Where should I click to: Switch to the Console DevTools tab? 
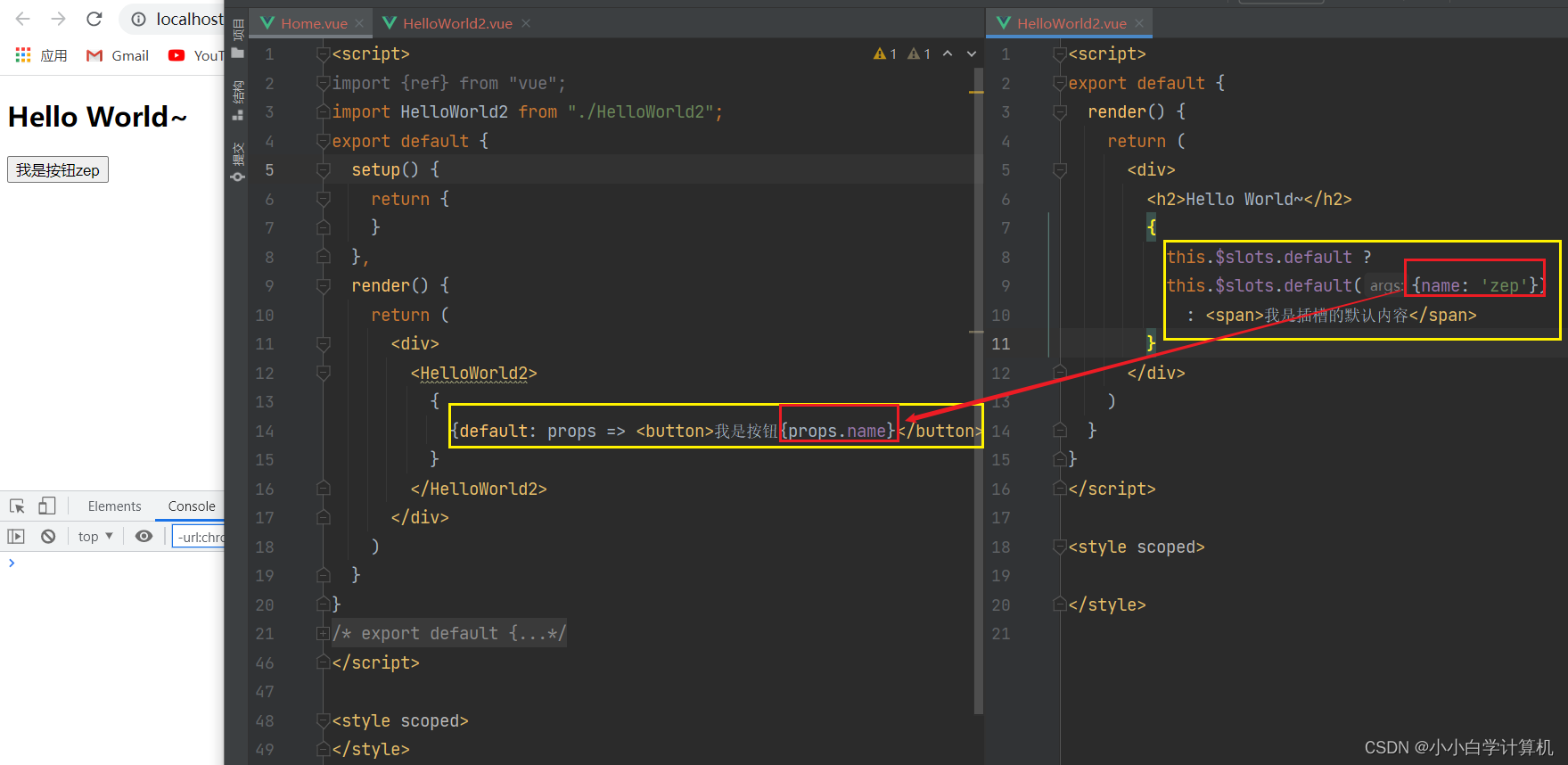pos(192,506)
